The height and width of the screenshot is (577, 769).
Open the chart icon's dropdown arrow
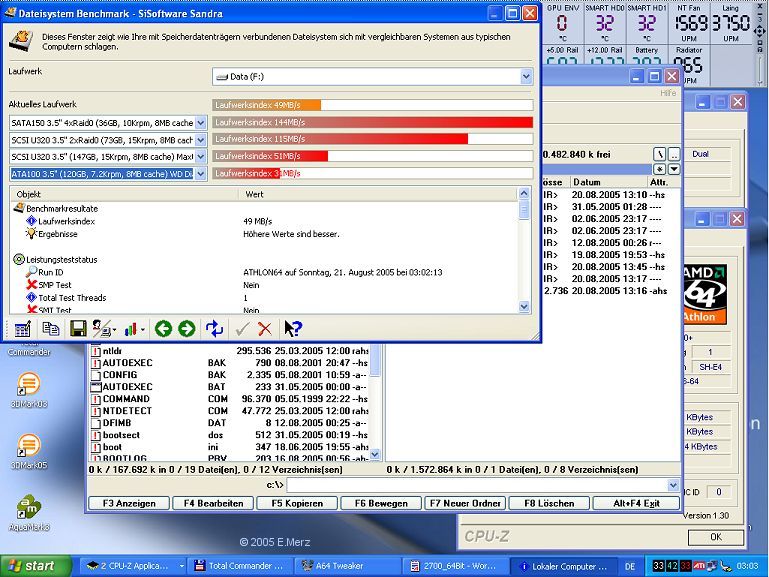(143, 330)
